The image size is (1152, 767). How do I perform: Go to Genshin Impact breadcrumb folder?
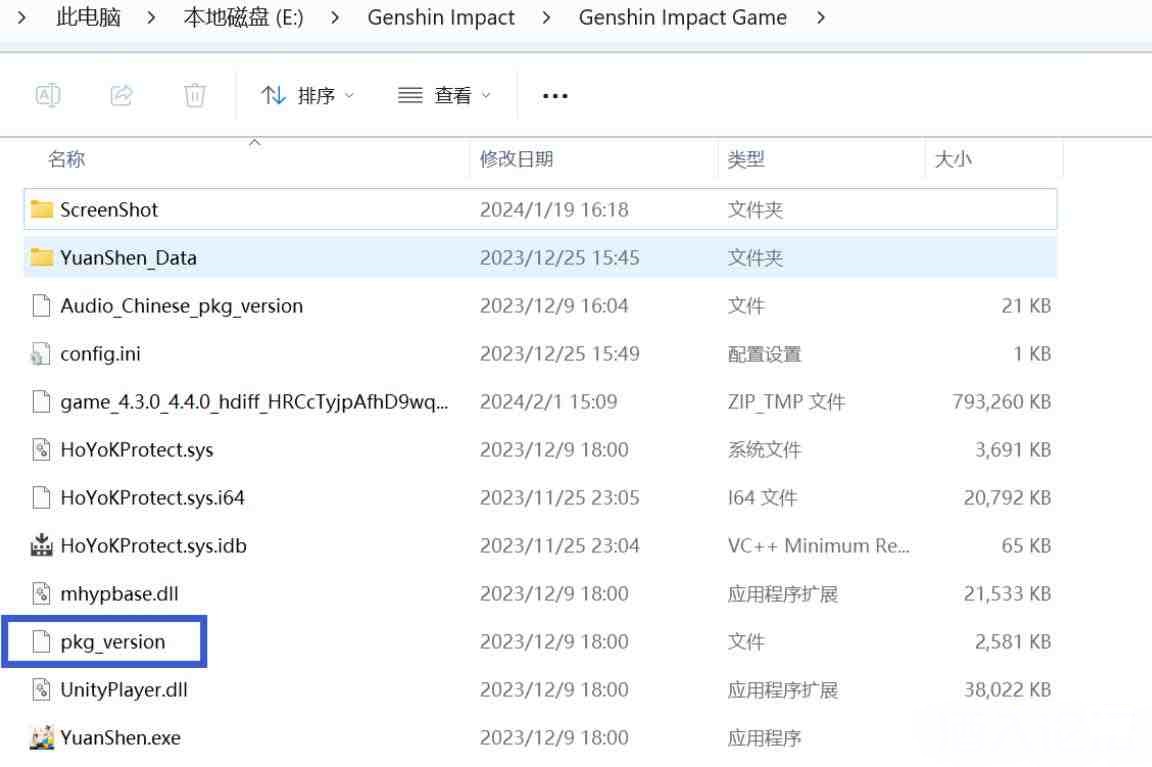[441, 17]
